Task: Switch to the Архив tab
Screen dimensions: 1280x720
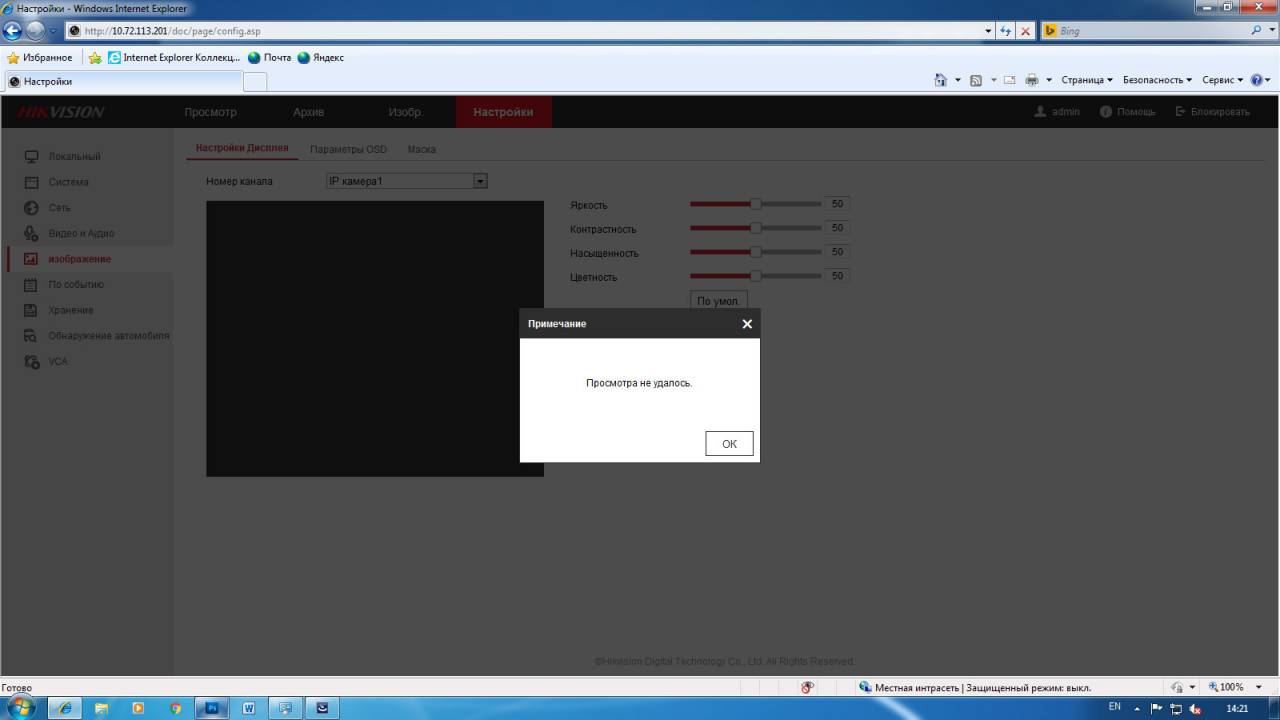Action: point(308,112)
